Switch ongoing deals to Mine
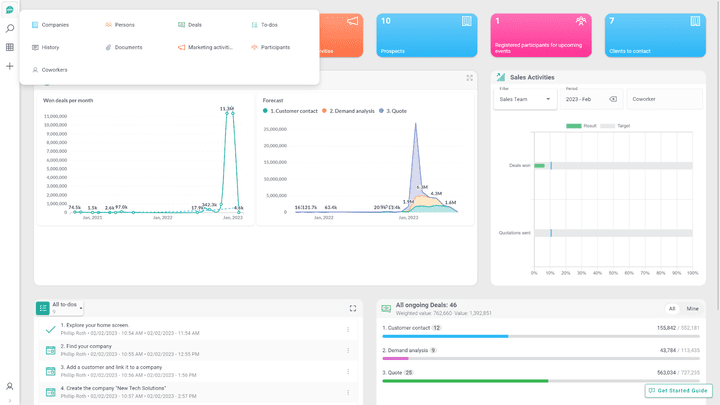The width and height of the screenshot is (720, 405). click(692, 309)
